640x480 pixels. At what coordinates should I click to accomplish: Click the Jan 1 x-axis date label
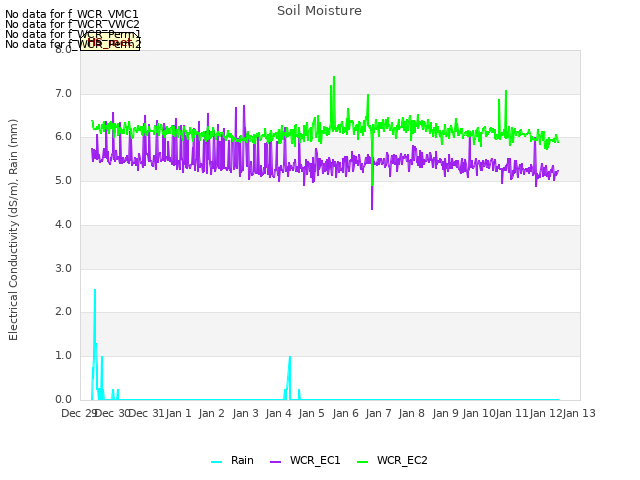pos(178,413)
